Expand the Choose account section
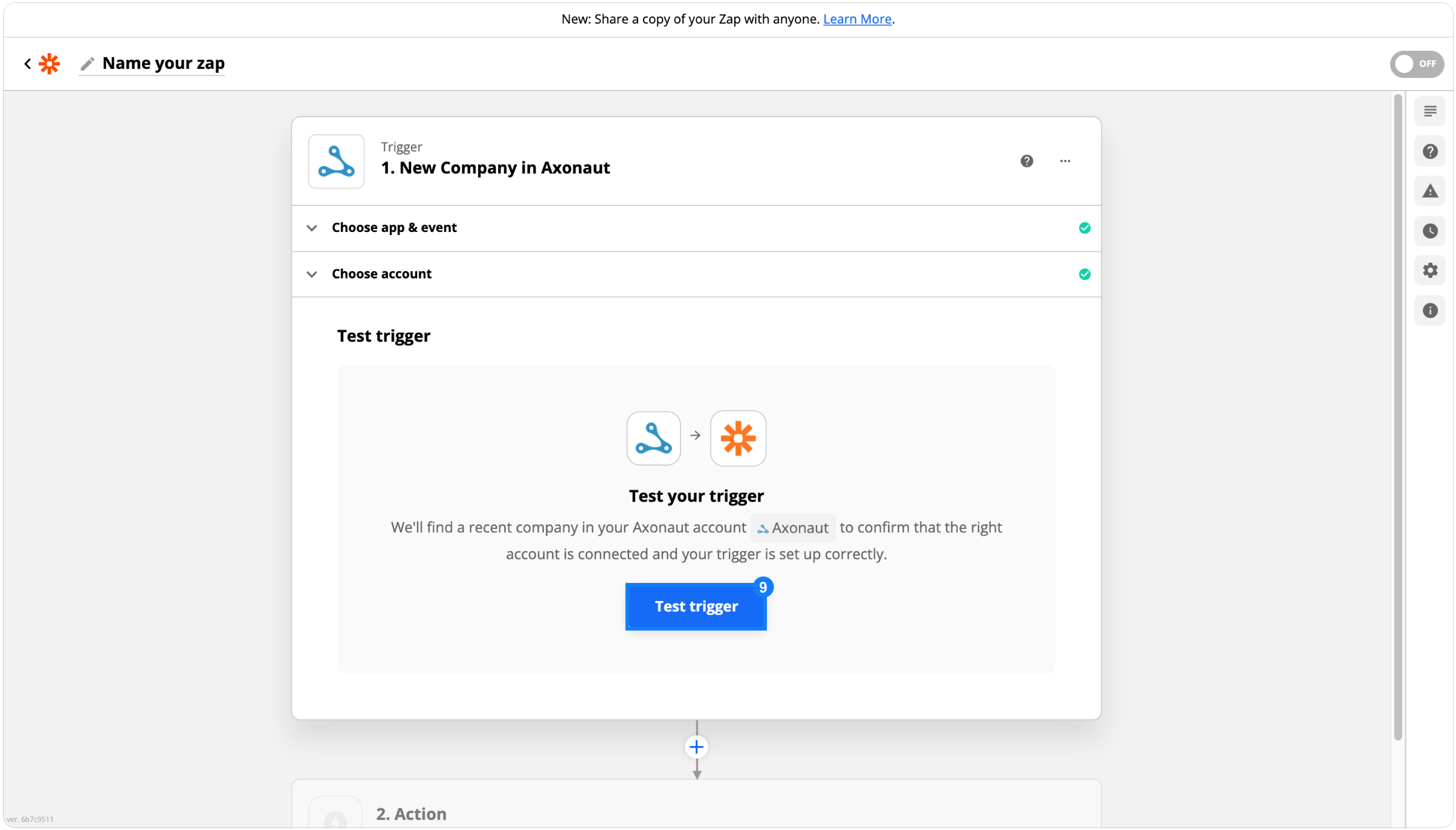Image resolution: width=1456 pixels, height=830 pixels. pos(696,274)
